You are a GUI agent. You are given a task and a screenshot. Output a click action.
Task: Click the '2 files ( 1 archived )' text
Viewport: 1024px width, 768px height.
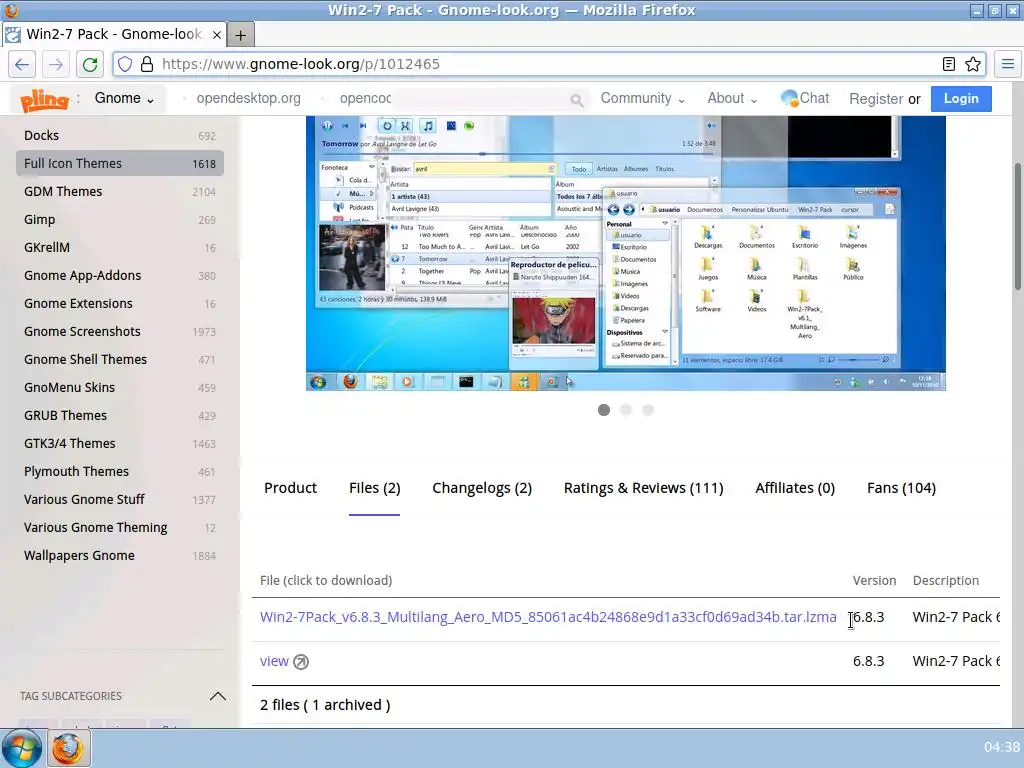point(325,705)
